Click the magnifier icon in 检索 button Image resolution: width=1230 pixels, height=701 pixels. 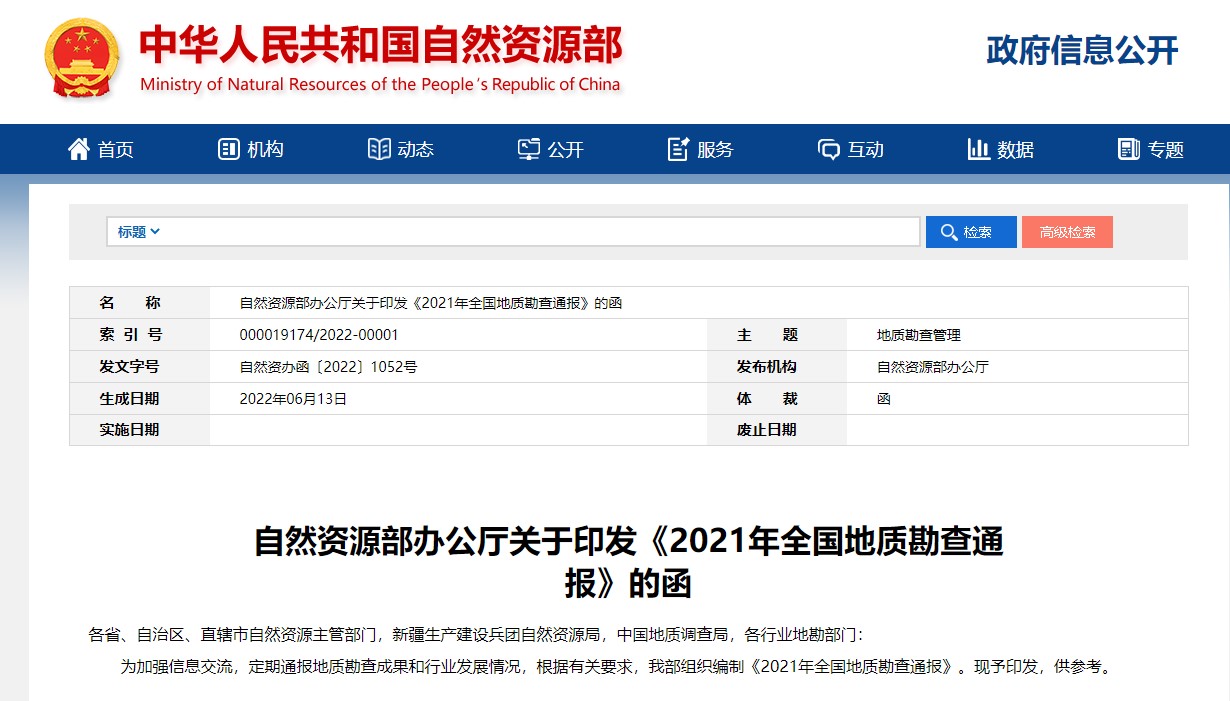(948, 232)
